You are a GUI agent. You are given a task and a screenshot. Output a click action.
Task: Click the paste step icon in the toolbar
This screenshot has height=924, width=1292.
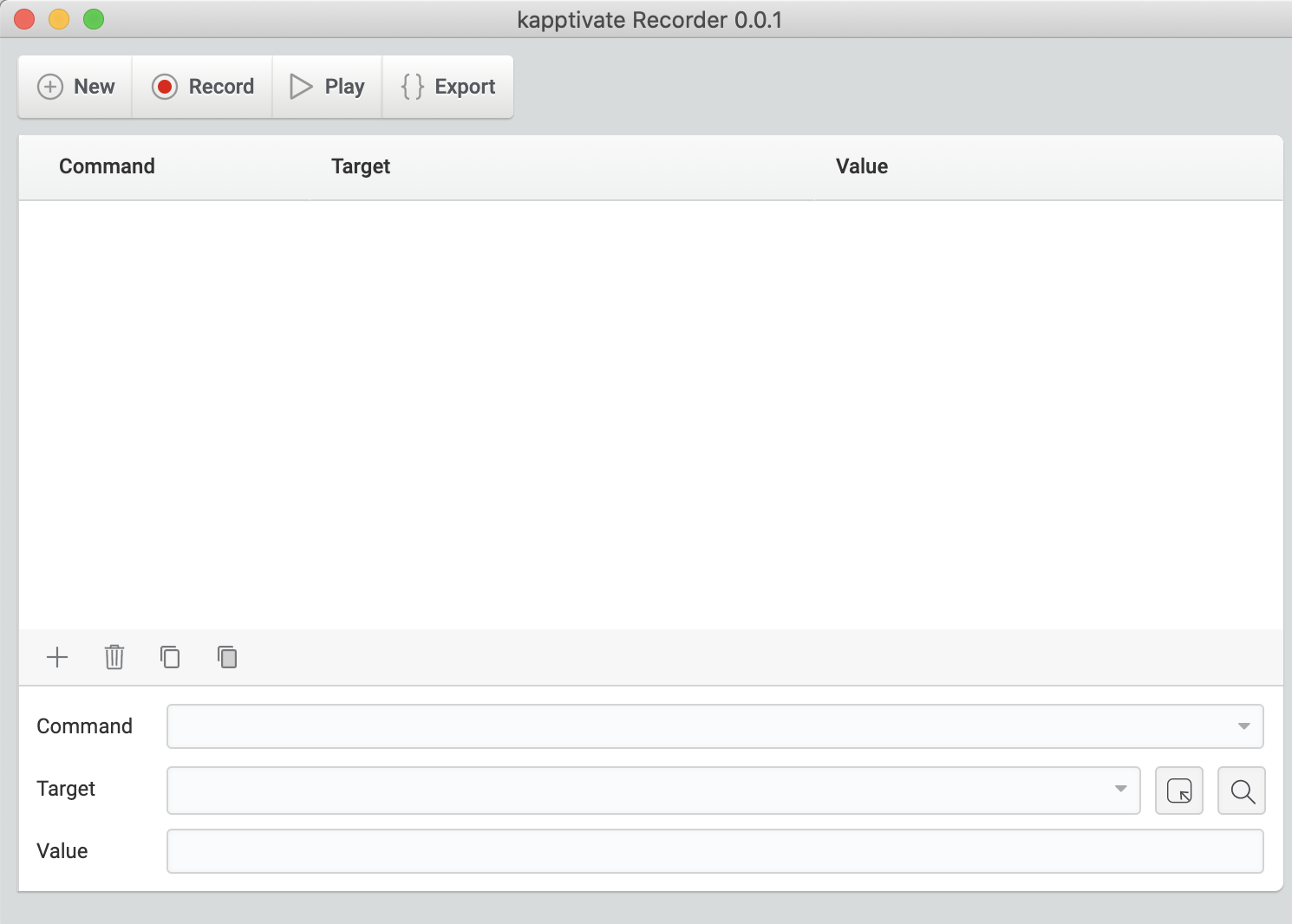pyautogui.click(x=226, y=658)
